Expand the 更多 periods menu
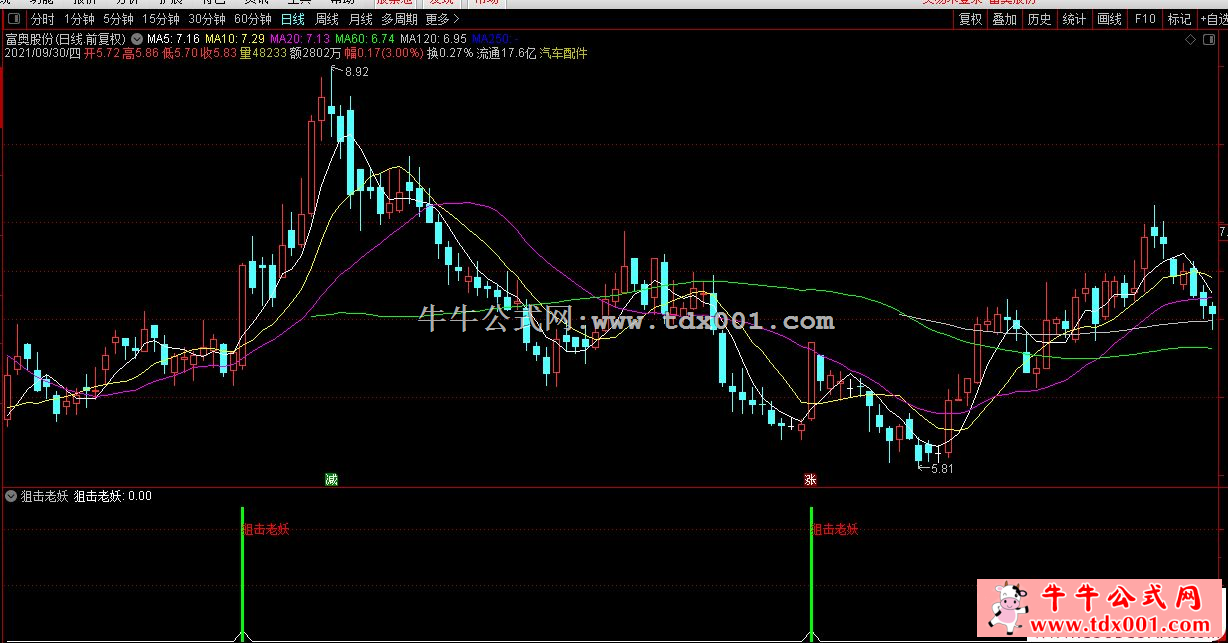The height and width of the screenshot is (643, 1228). (x=442, y=19)
